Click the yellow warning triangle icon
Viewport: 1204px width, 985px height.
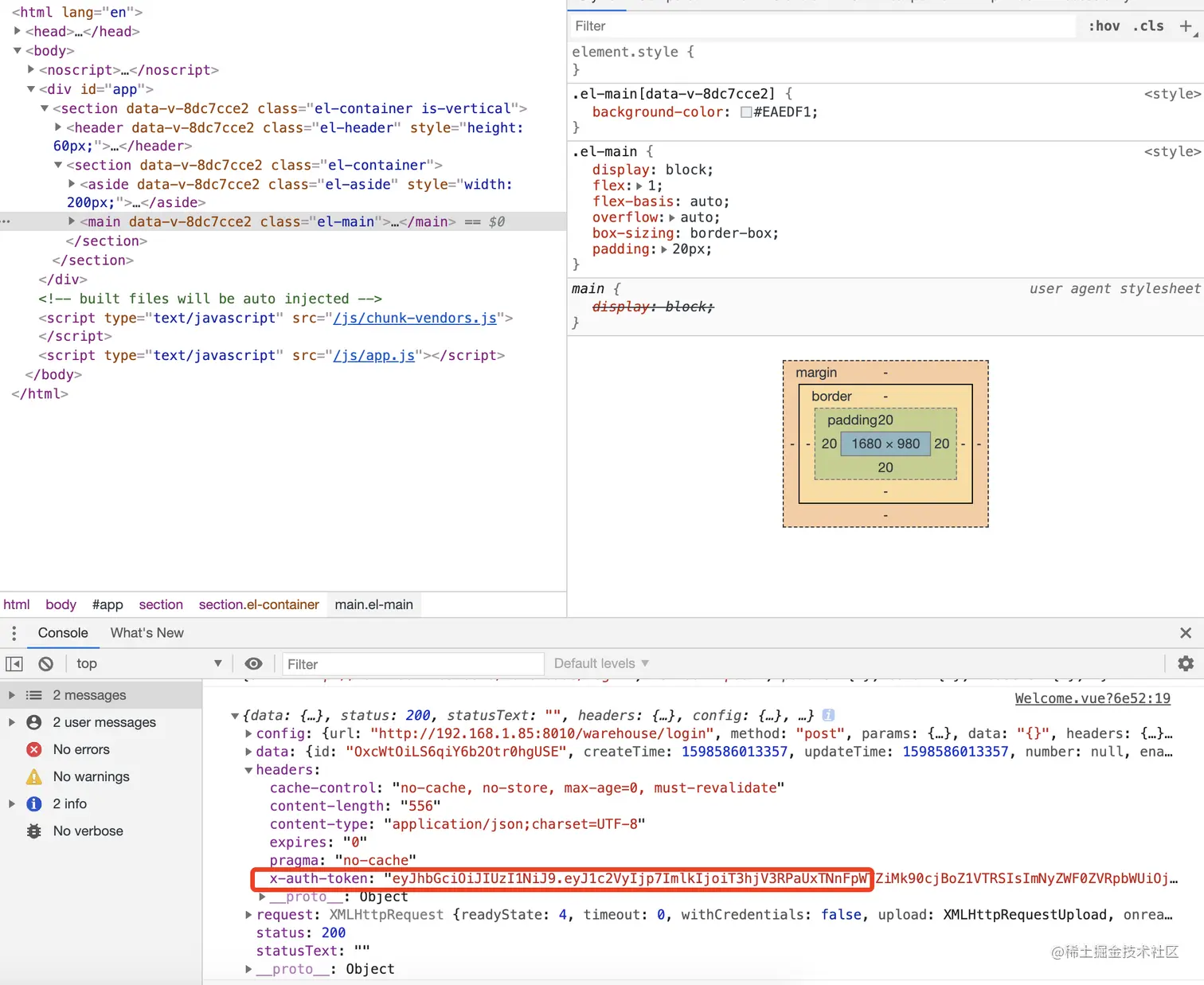tap(33, 776)
